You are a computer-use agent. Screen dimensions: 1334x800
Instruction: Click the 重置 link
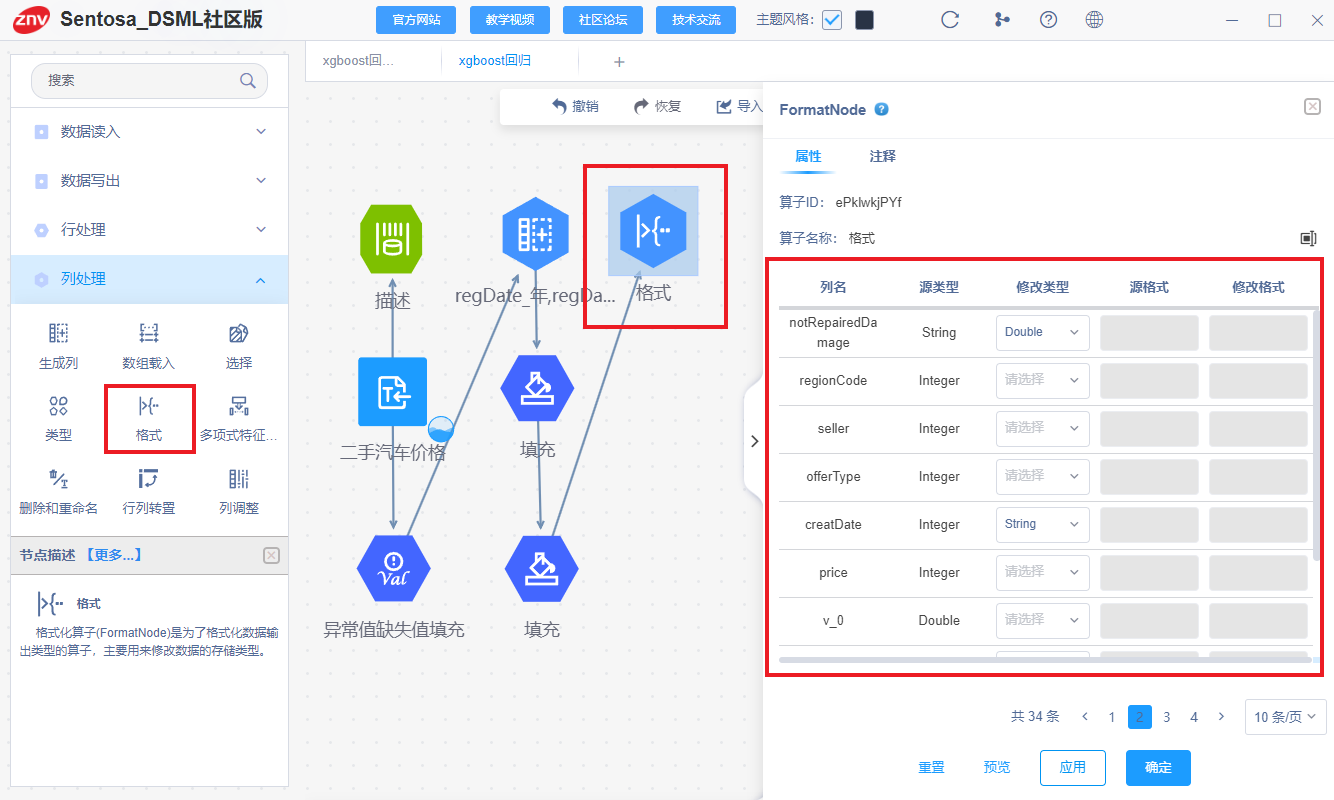931,768
